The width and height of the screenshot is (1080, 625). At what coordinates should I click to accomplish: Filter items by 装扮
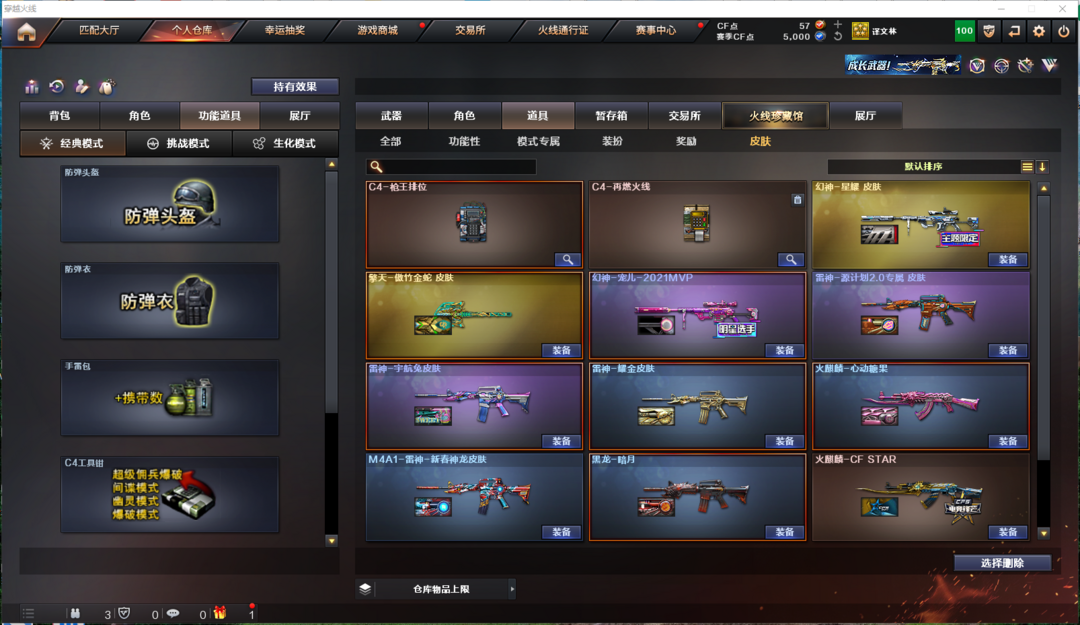612,141
